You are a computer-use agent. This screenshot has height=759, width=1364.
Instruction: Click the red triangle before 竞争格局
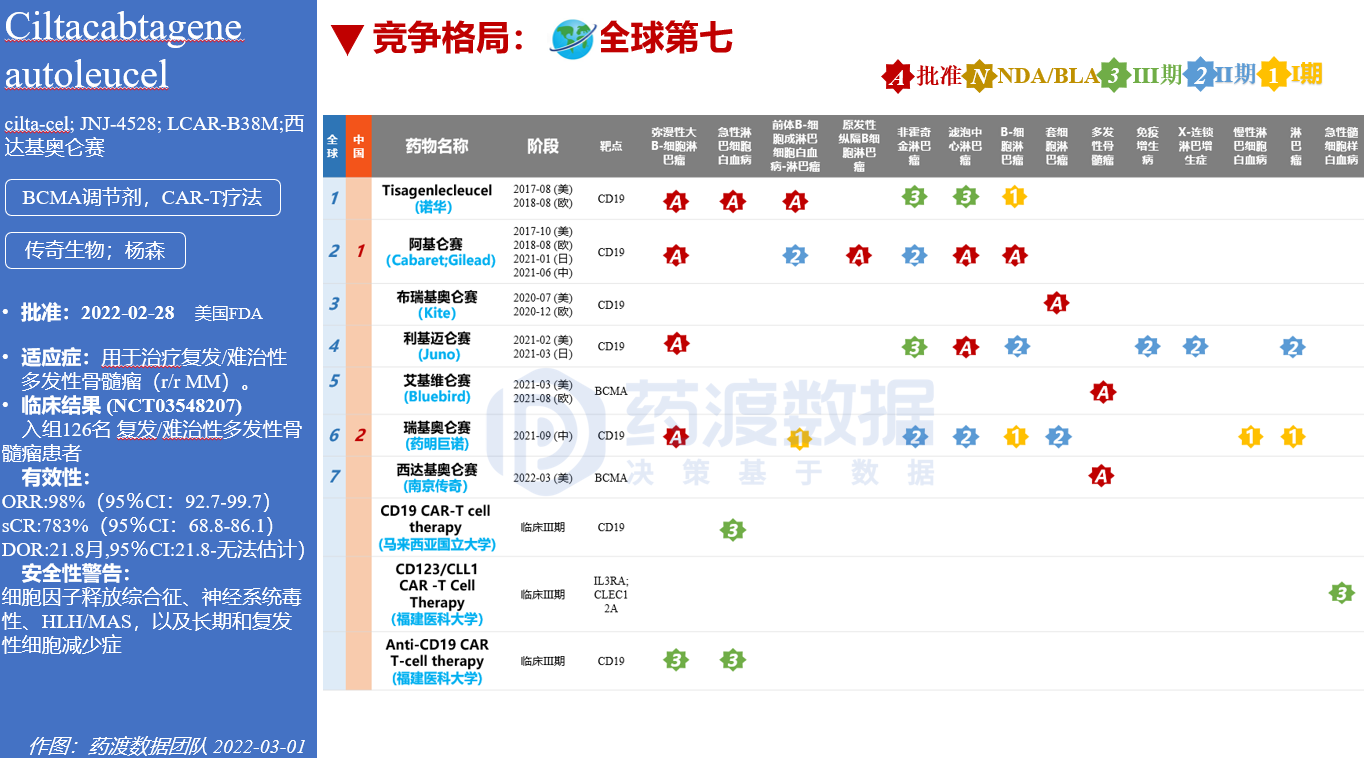pos(347,40)
